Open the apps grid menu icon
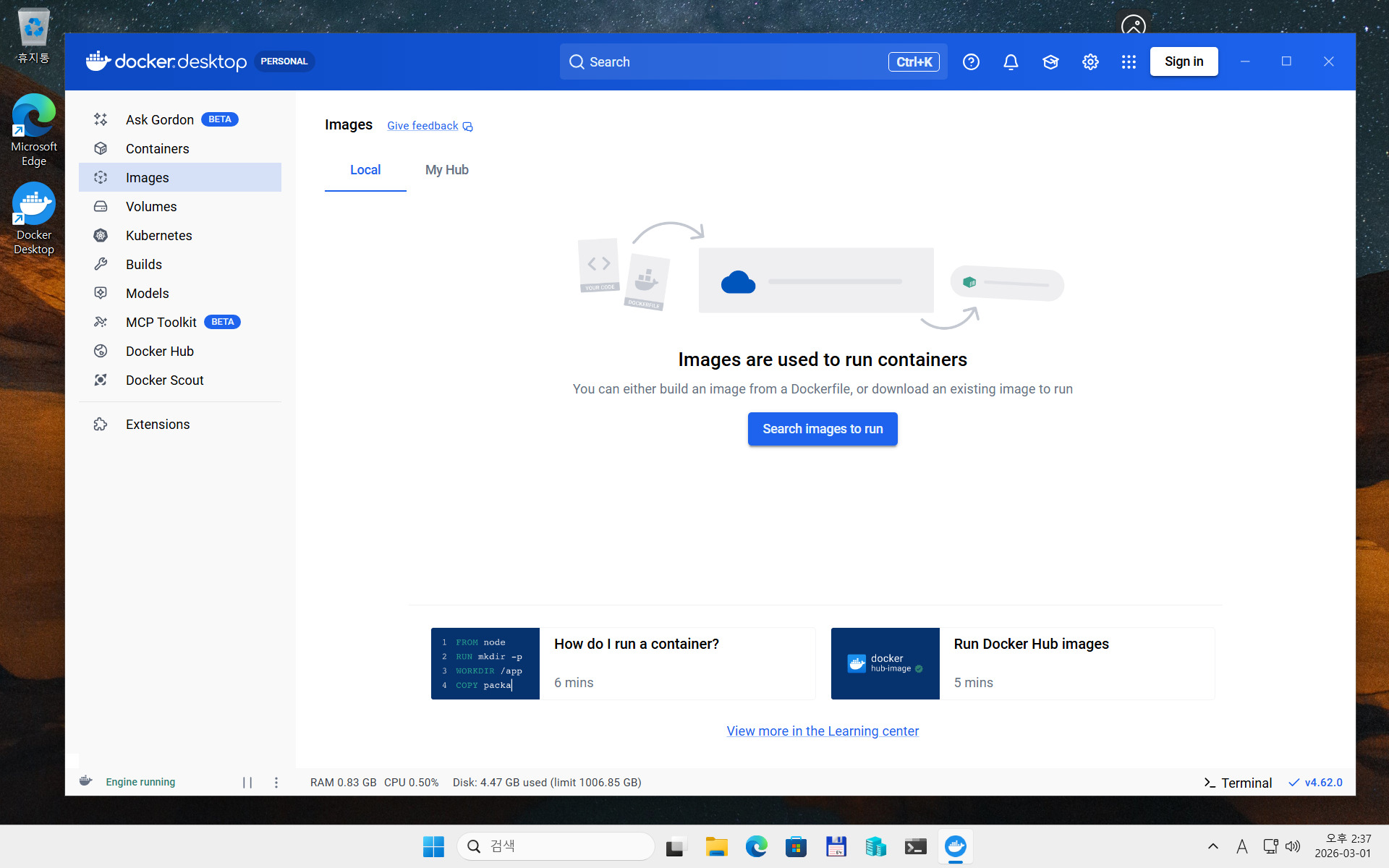The width and height of the screenshot is (1389, 868). [1129, 62]
